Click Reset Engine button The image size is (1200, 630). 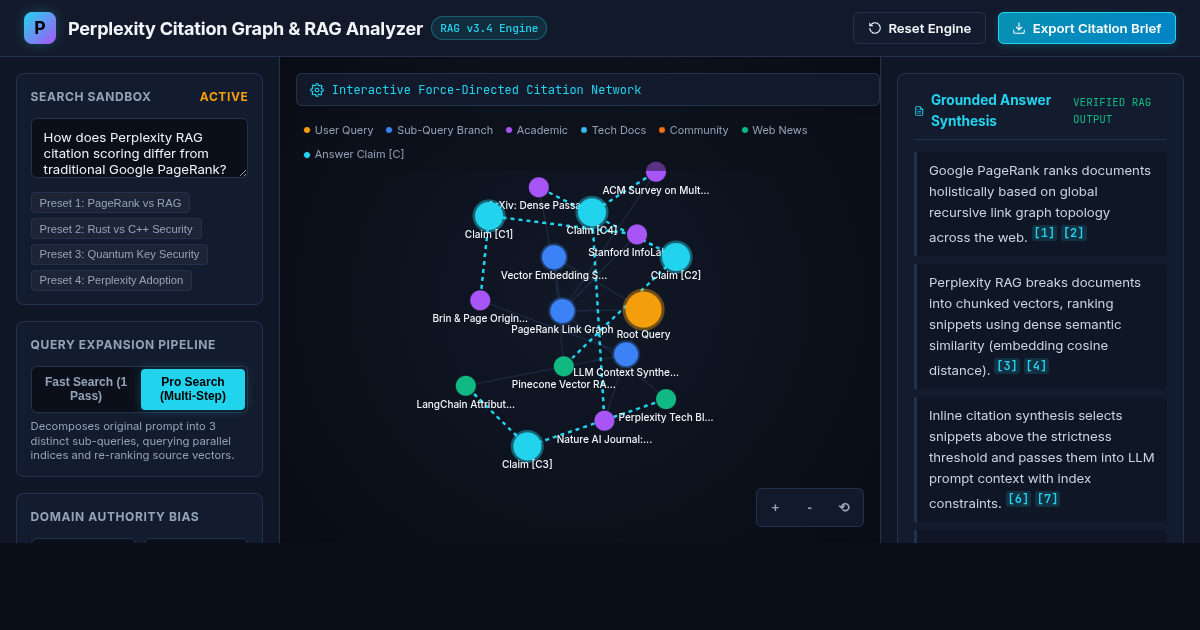(x=919, y=28)
